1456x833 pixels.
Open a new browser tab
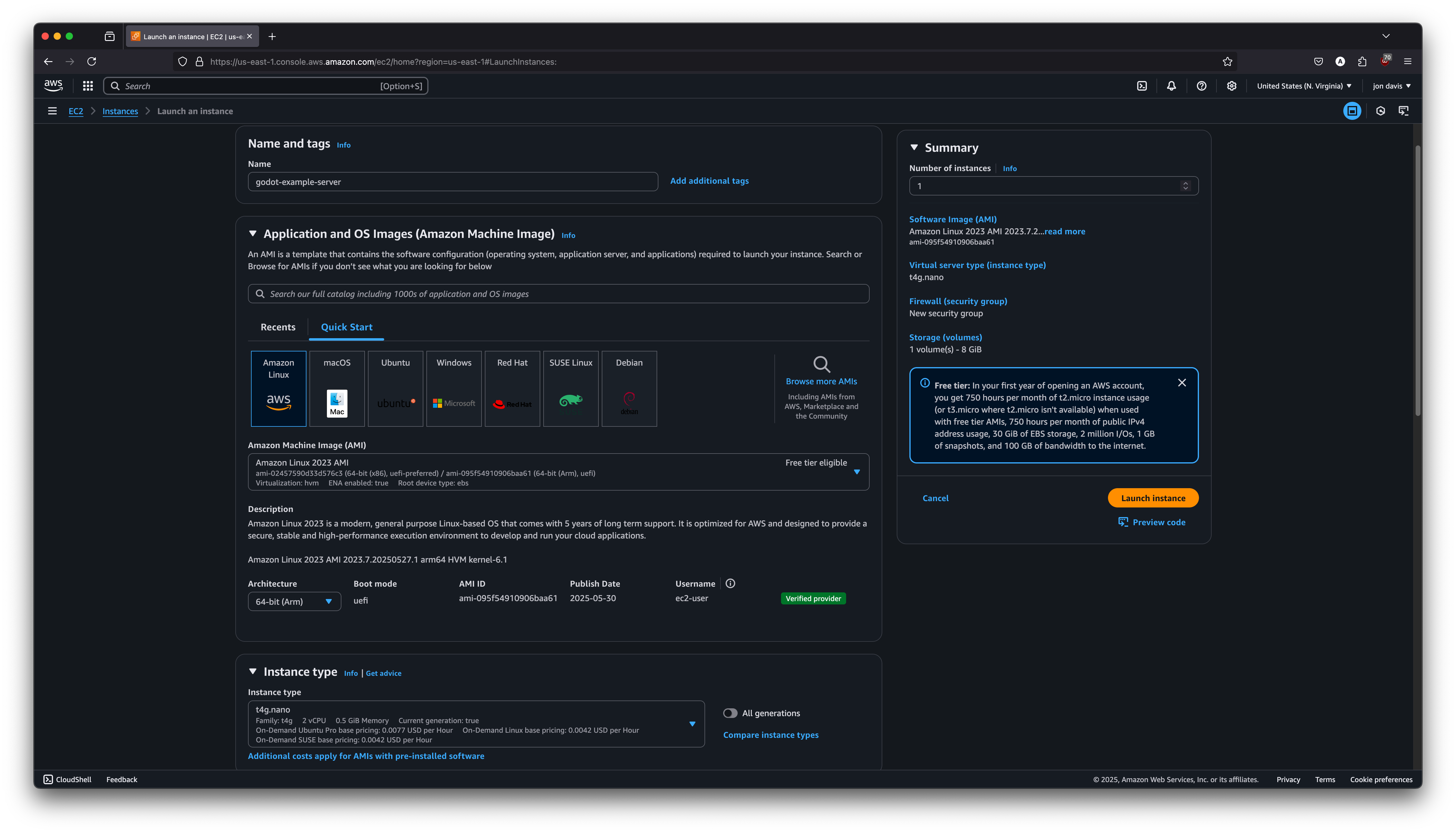(x=272, y=36)
